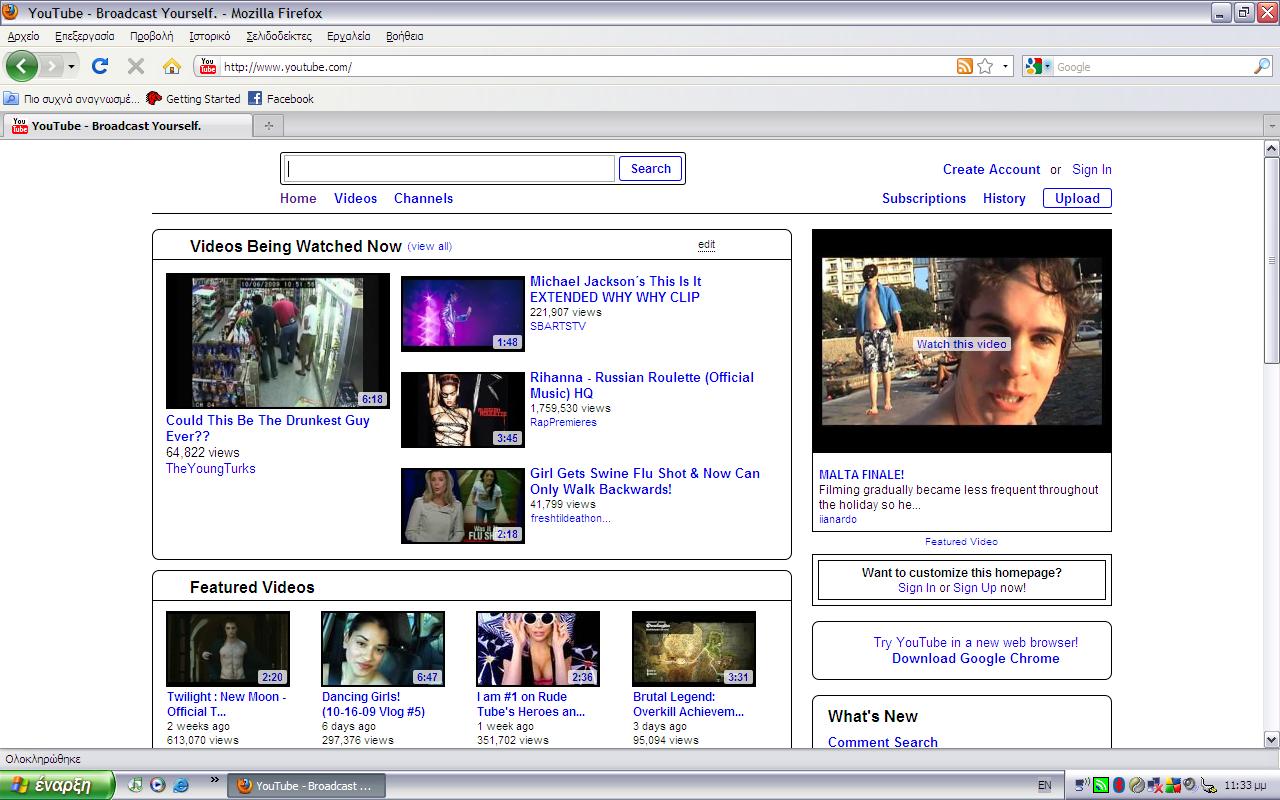Viewport: 1280px width, 800px height.
Task: Click the Bluetooth tray icon
Action: [1119, 785]
